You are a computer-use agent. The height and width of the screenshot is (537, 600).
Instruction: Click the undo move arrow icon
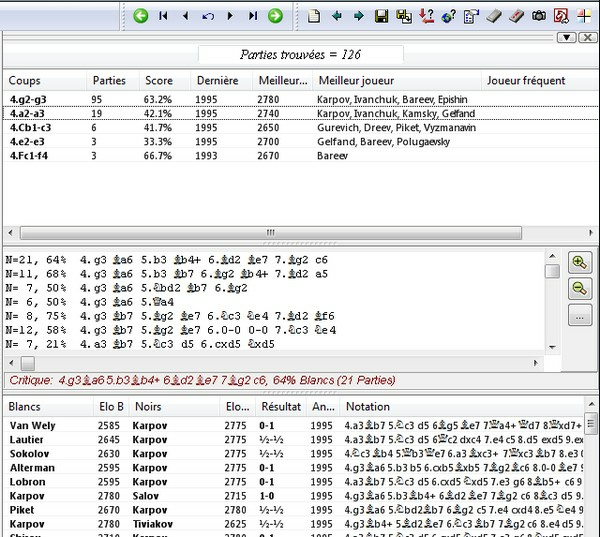click(208, 16)
